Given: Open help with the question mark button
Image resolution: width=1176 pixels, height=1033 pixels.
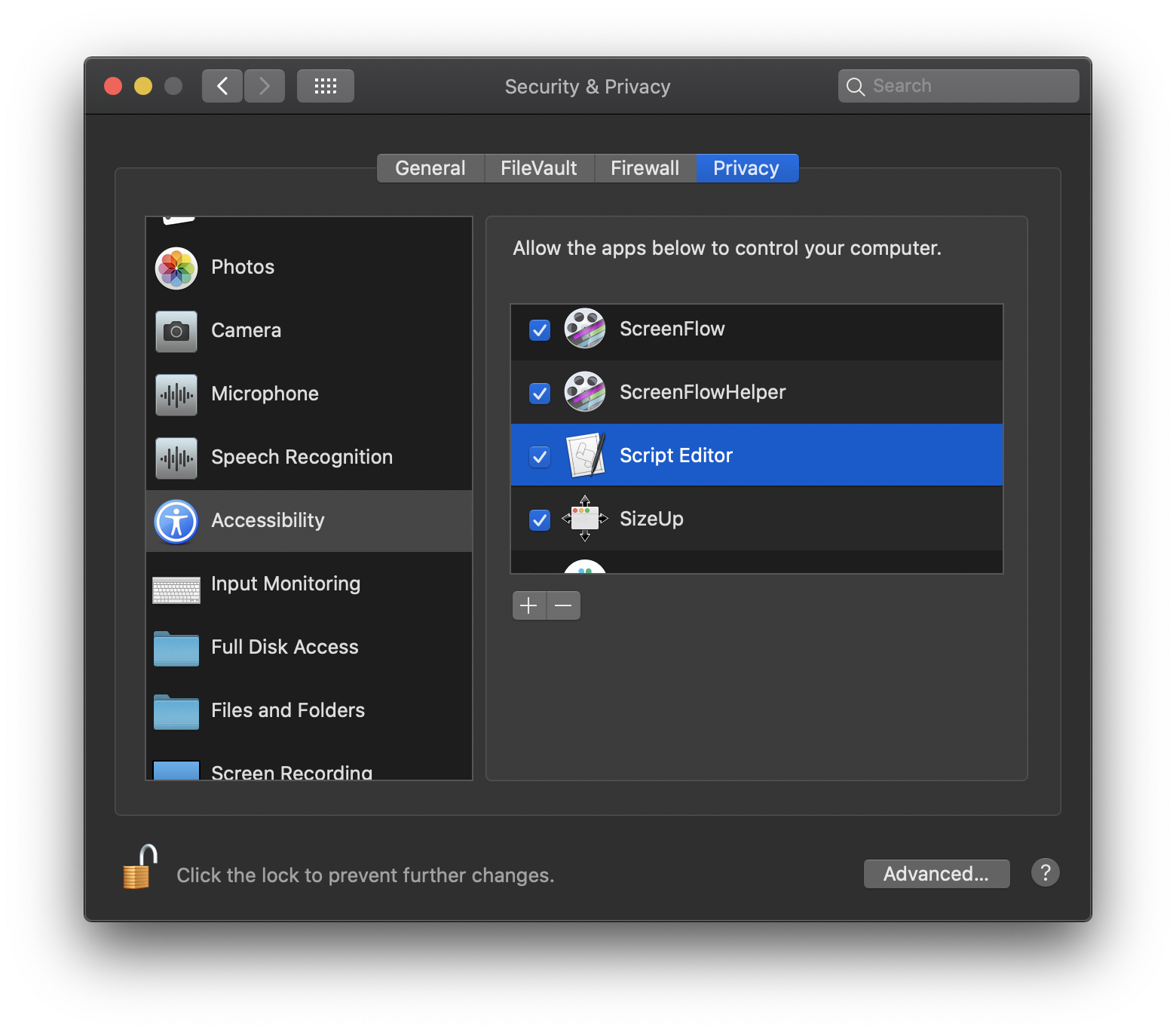Looking at the screenshot, I should [1046, 873].
